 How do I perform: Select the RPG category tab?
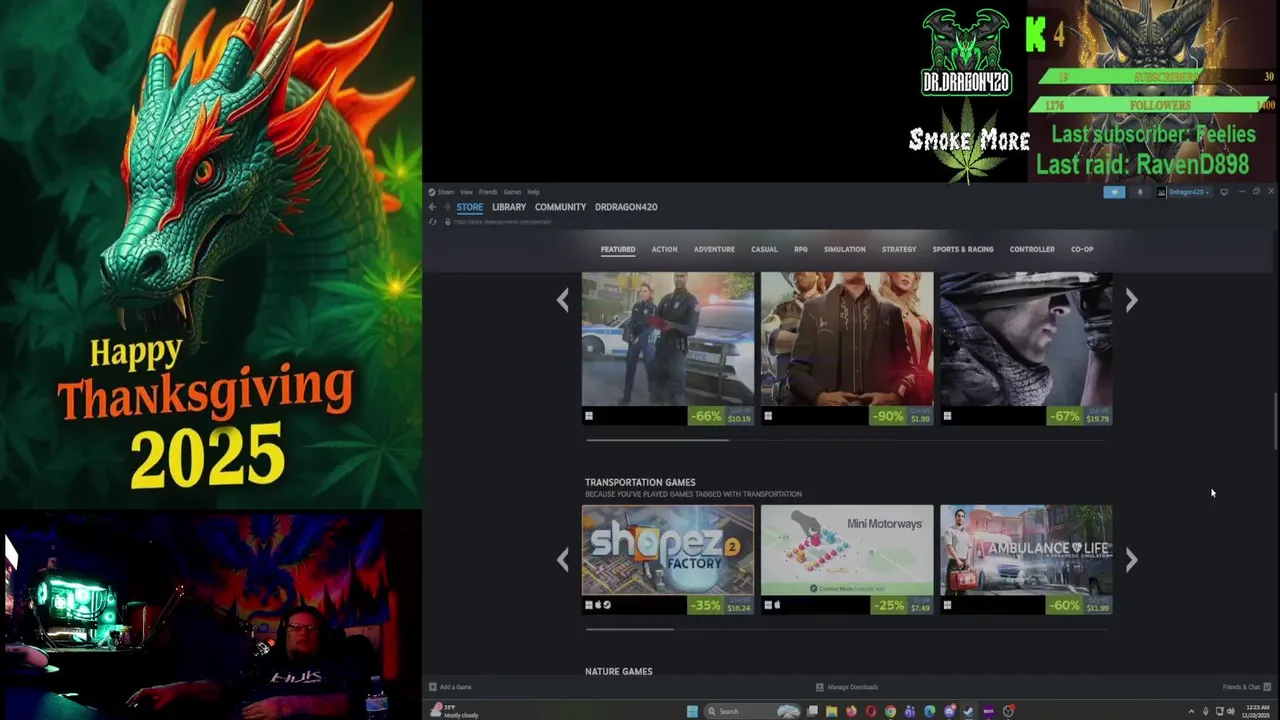[x=801, y=249]
